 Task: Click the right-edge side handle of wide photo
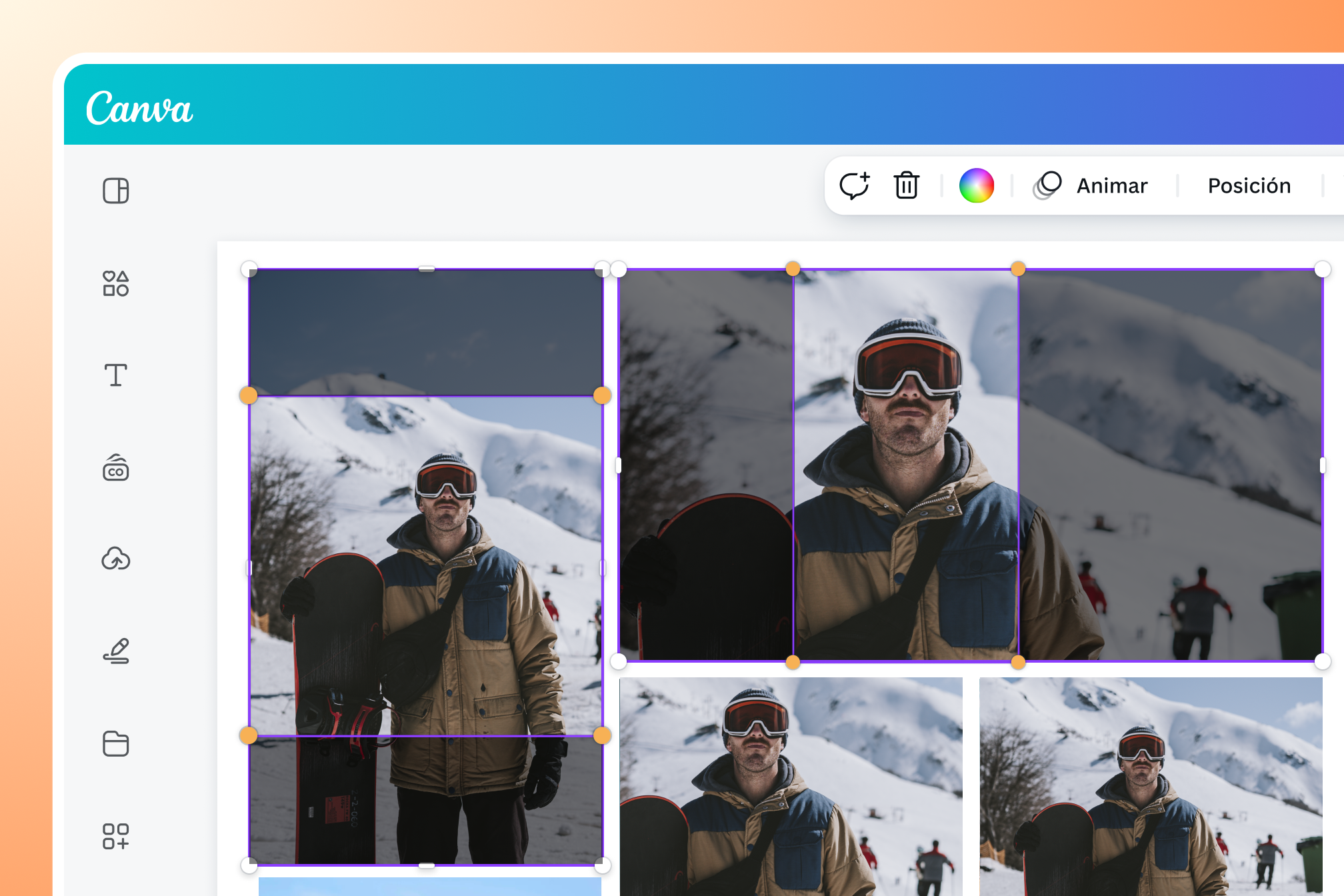[1323, 465]
